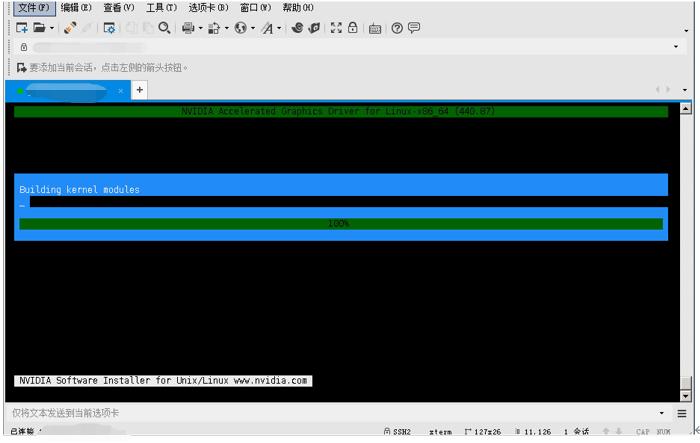Open the session properties gear icon

(109, 28)
